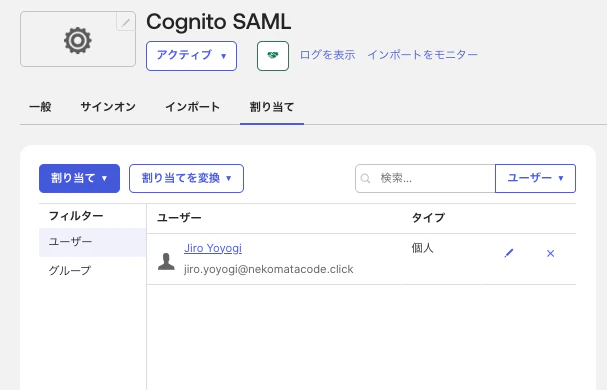Click the magnifier icon in search box

tap(365, 178)
